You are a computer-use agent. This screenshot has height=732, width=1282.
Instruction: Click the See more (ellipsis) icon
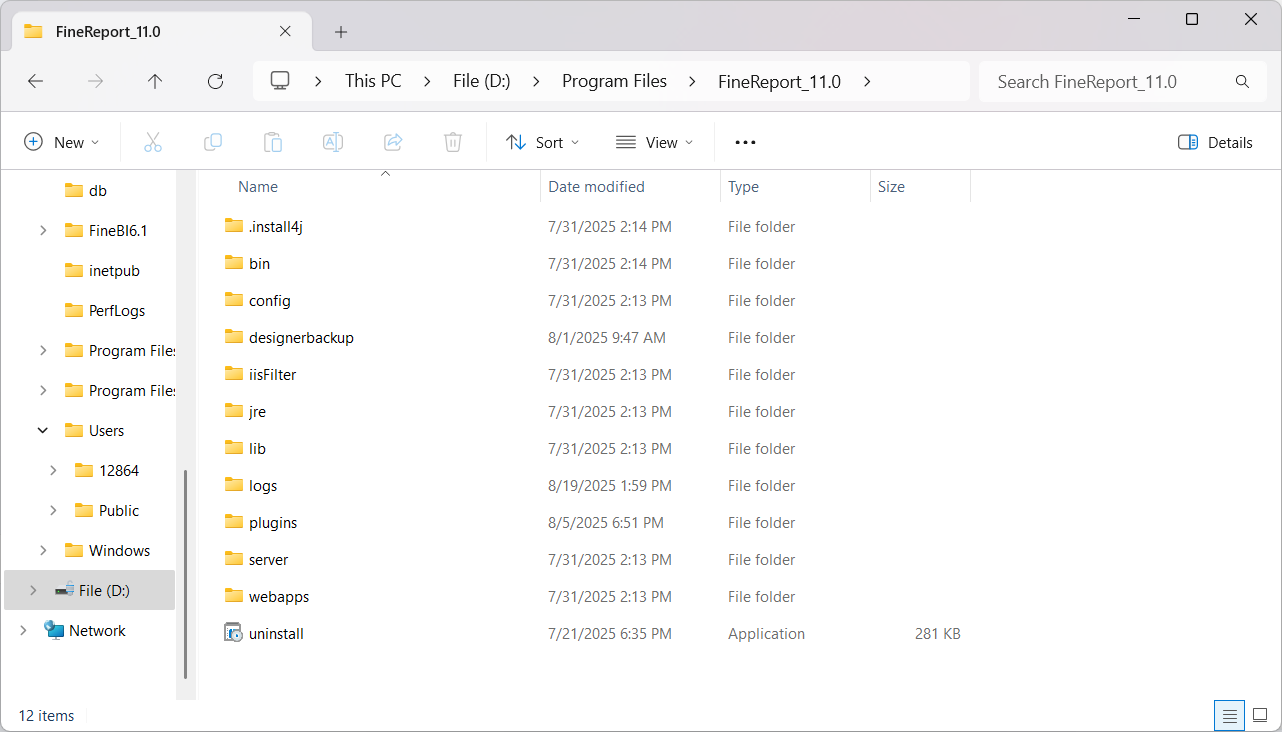(x=744, y=142)
